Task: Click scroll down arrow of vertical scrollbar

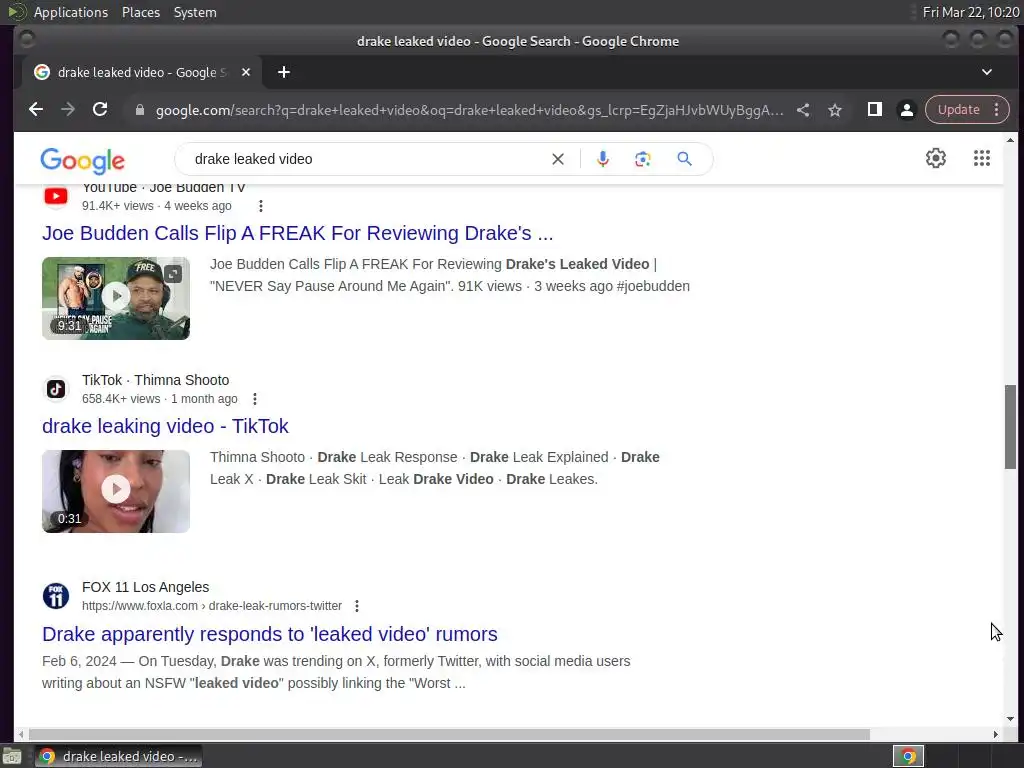Action: [x=1010, y=719]
